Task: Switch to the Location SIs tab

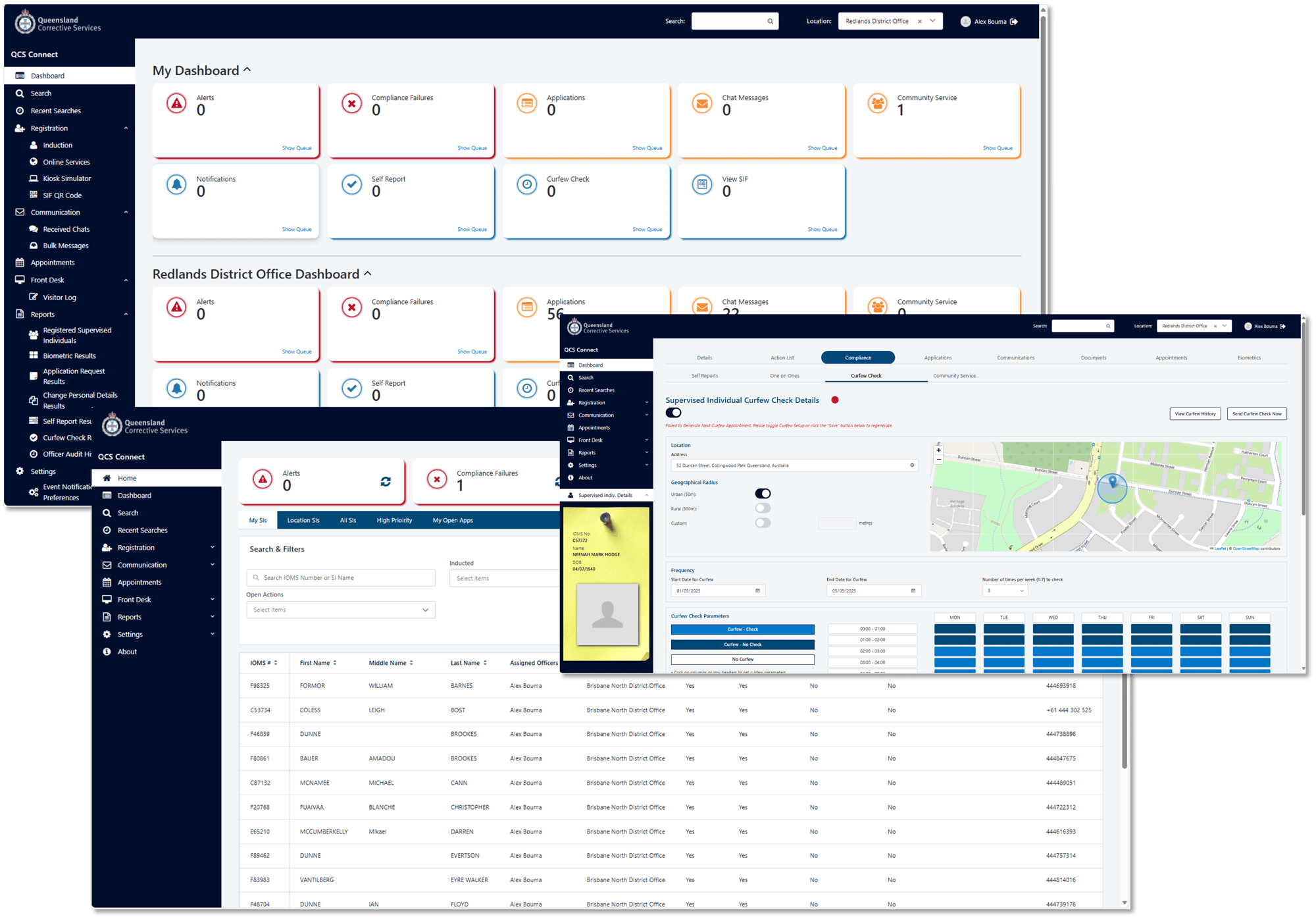Action: pyautogui.click(x=303, y=520)
